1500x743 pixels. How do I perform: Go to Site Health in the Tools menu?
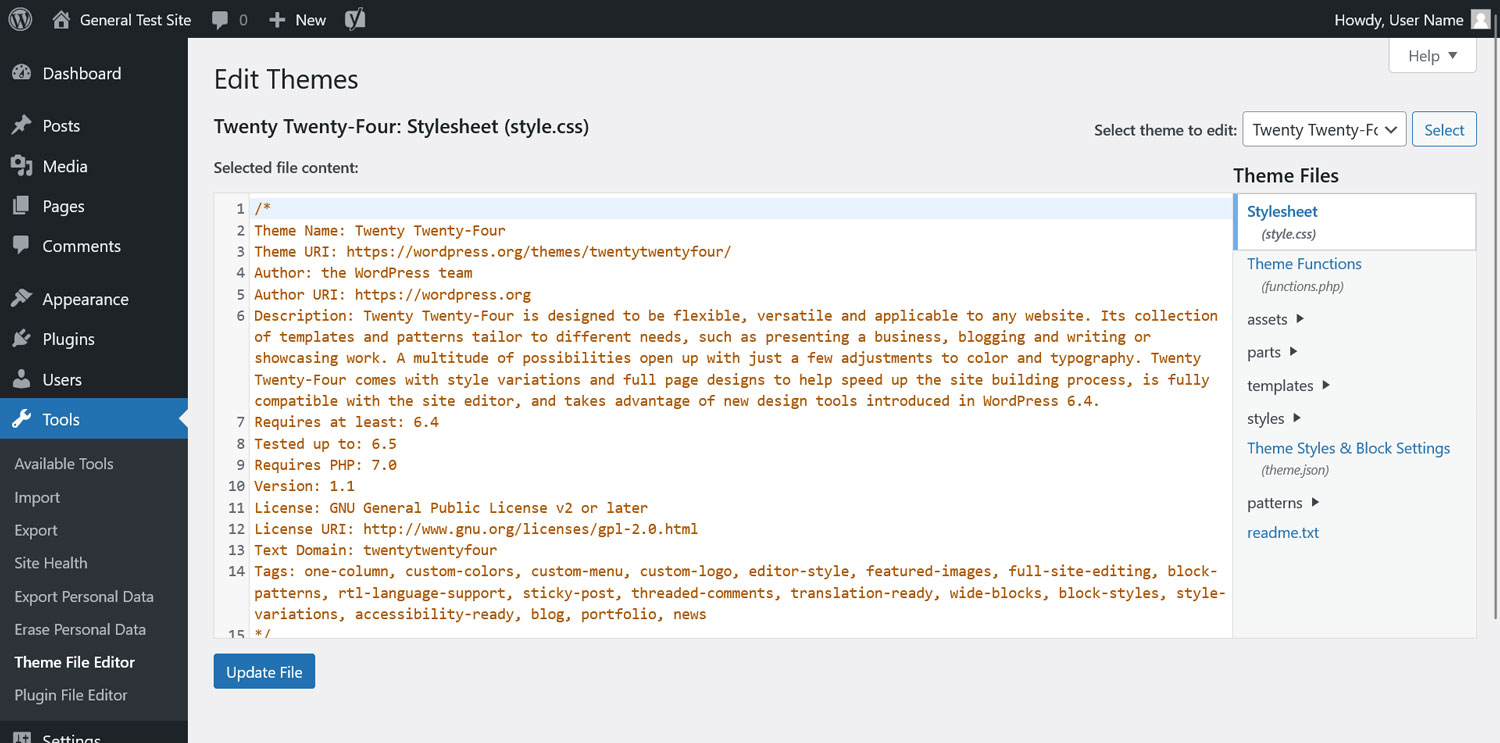[x=50, y=563]
